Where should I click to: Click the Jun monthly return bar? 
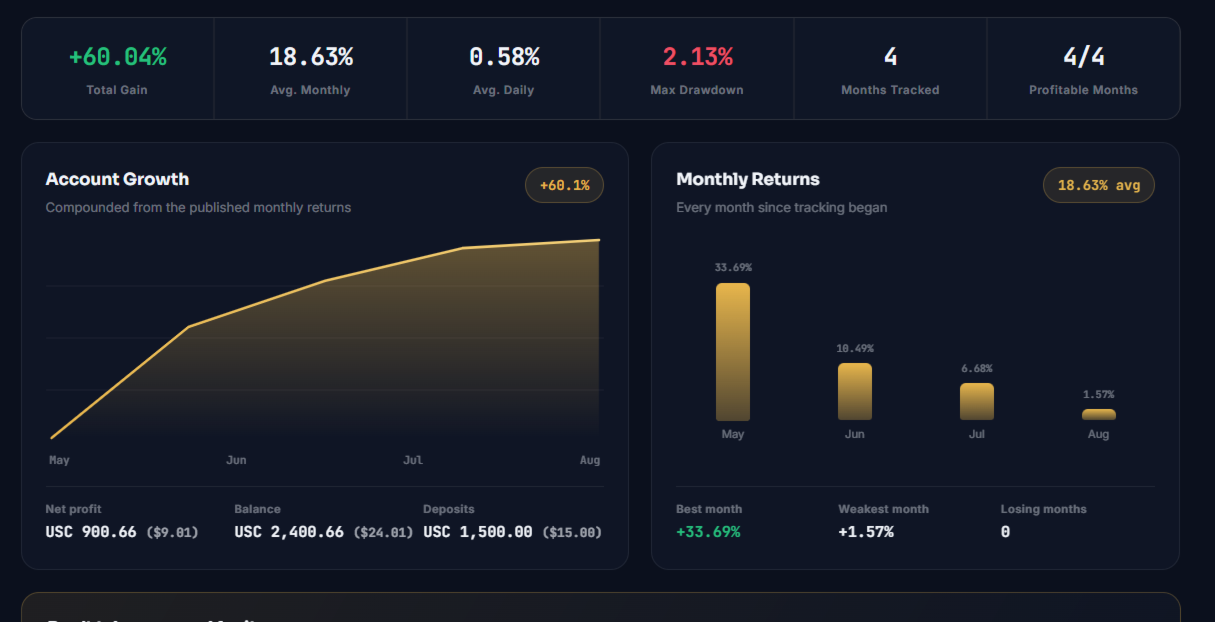click(855, 392)
